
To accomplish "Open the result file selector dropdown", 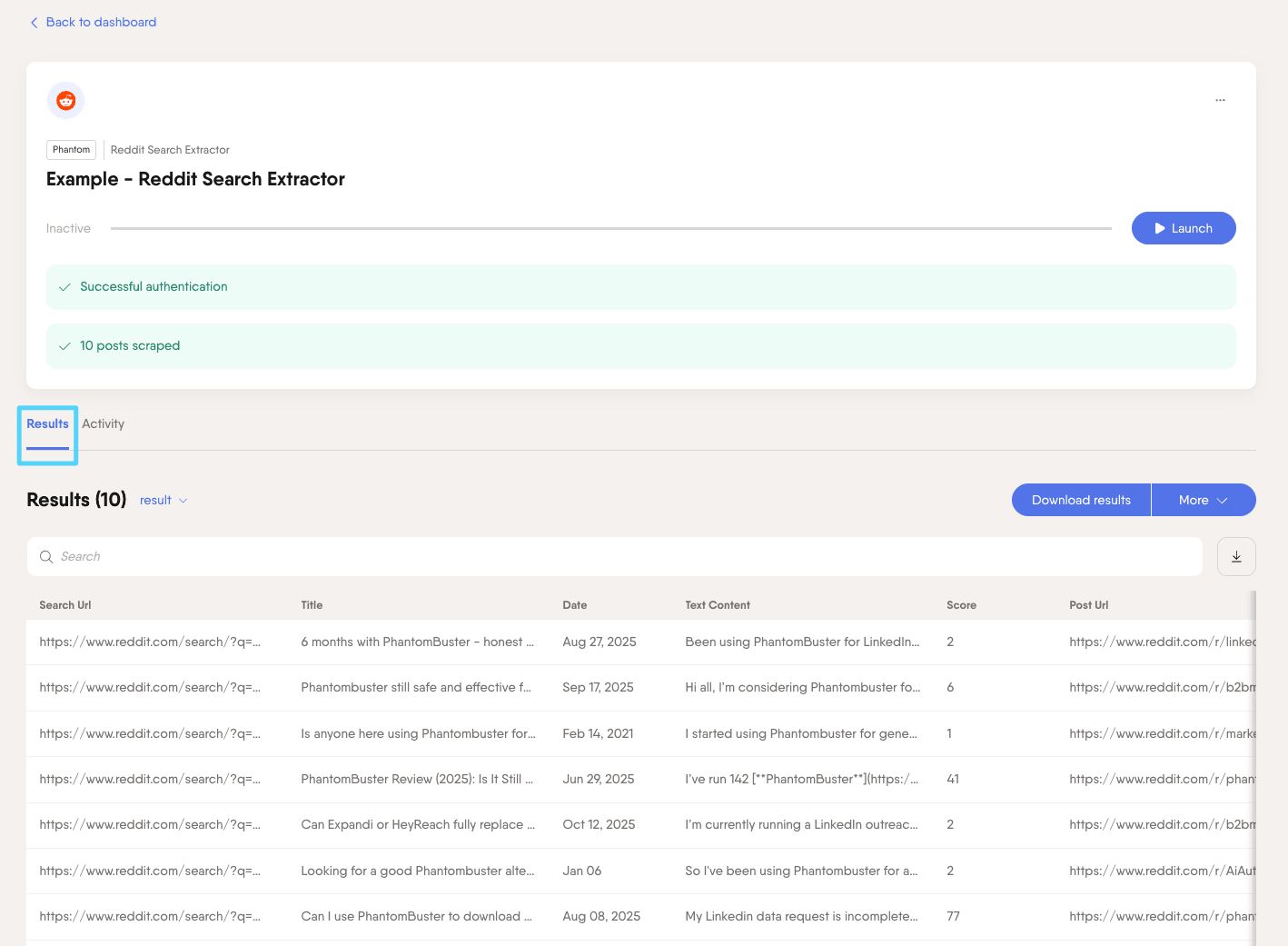I will (x=163, y=501).
